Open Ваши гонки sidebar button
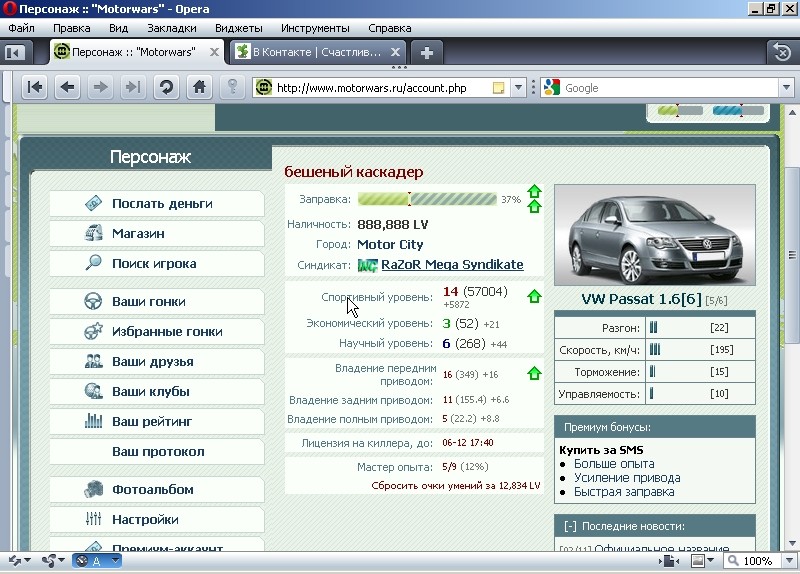Screen dimensions: 800x574 click(x=157, y=302)
